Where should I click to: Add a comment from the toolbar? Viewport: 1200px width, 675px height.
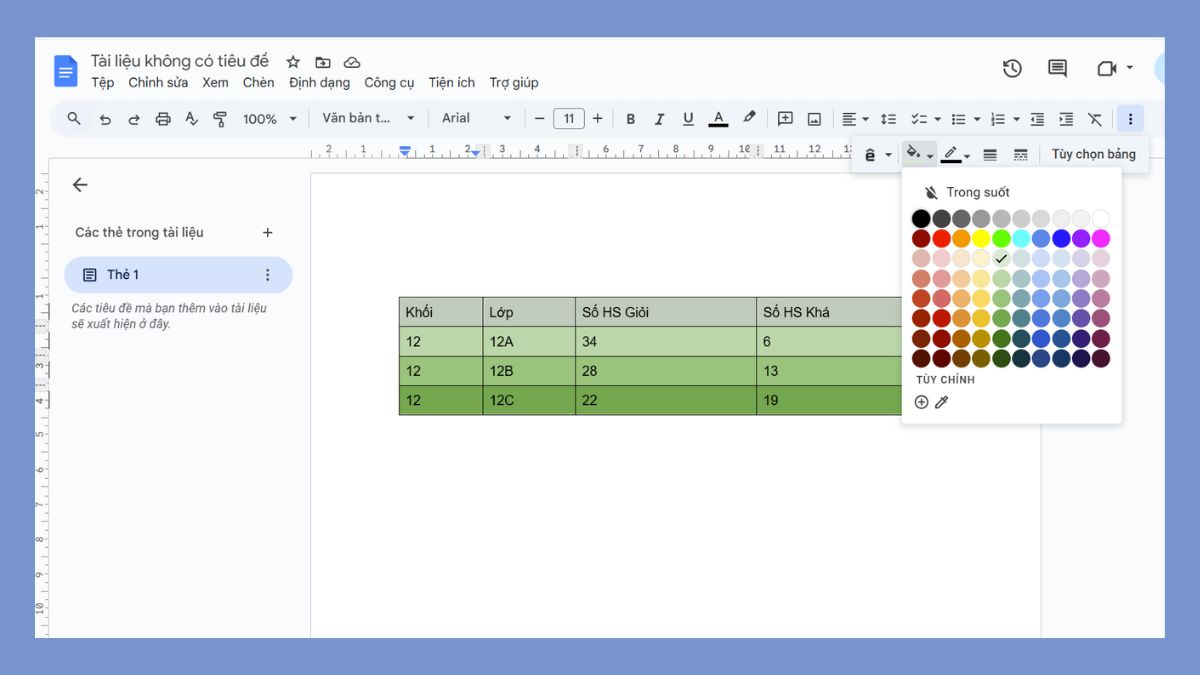(x=785, y=119)
